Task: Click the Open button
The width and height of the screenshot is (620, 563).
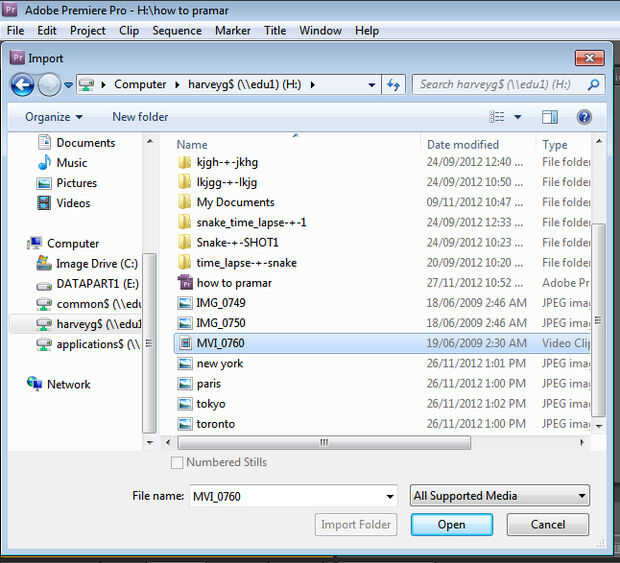Action: [x=452, y=525]
